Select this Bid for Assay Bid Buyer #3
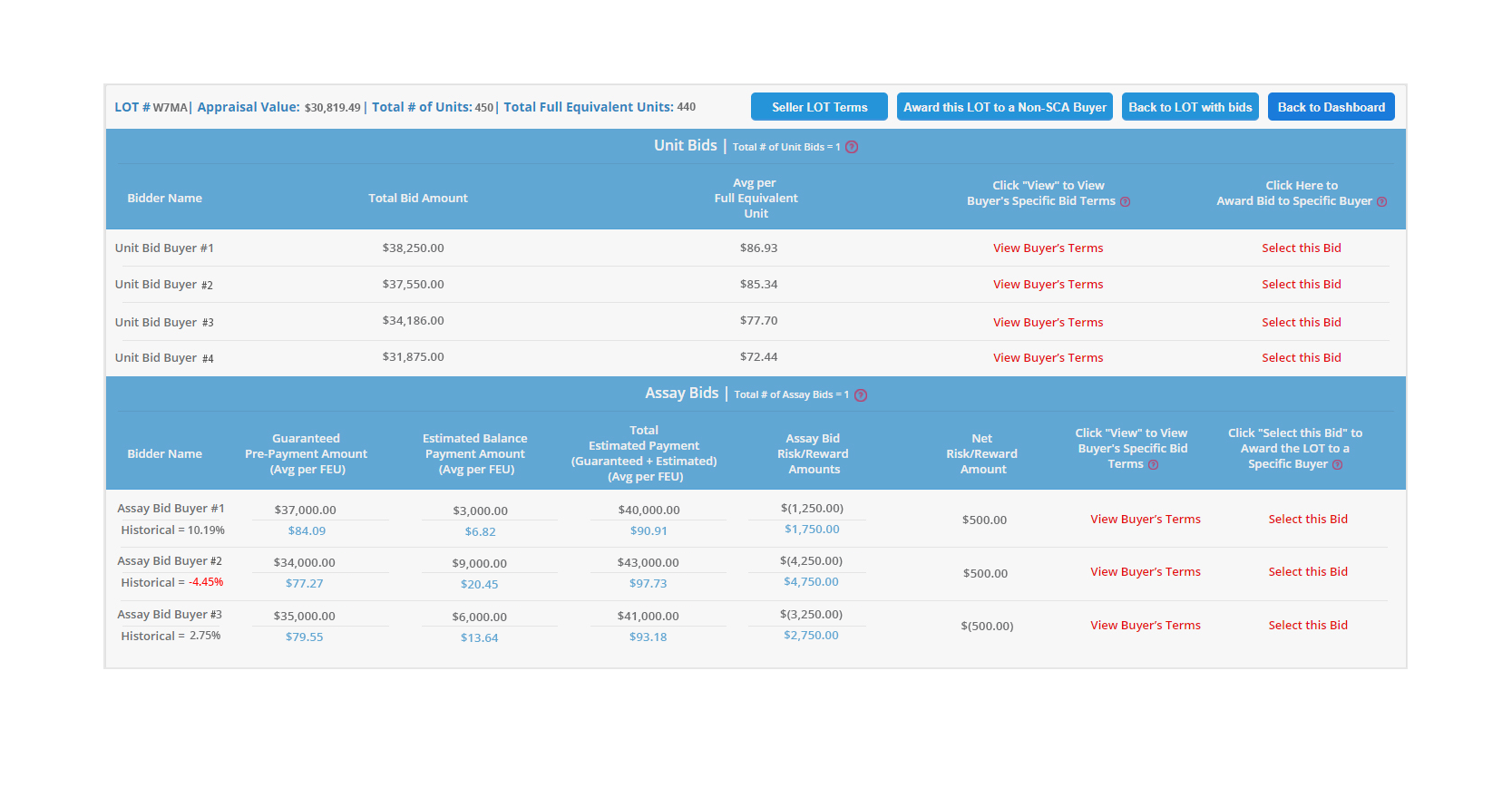The width and height of the screenshot is (1512, 807). (x=1307, y=626)
